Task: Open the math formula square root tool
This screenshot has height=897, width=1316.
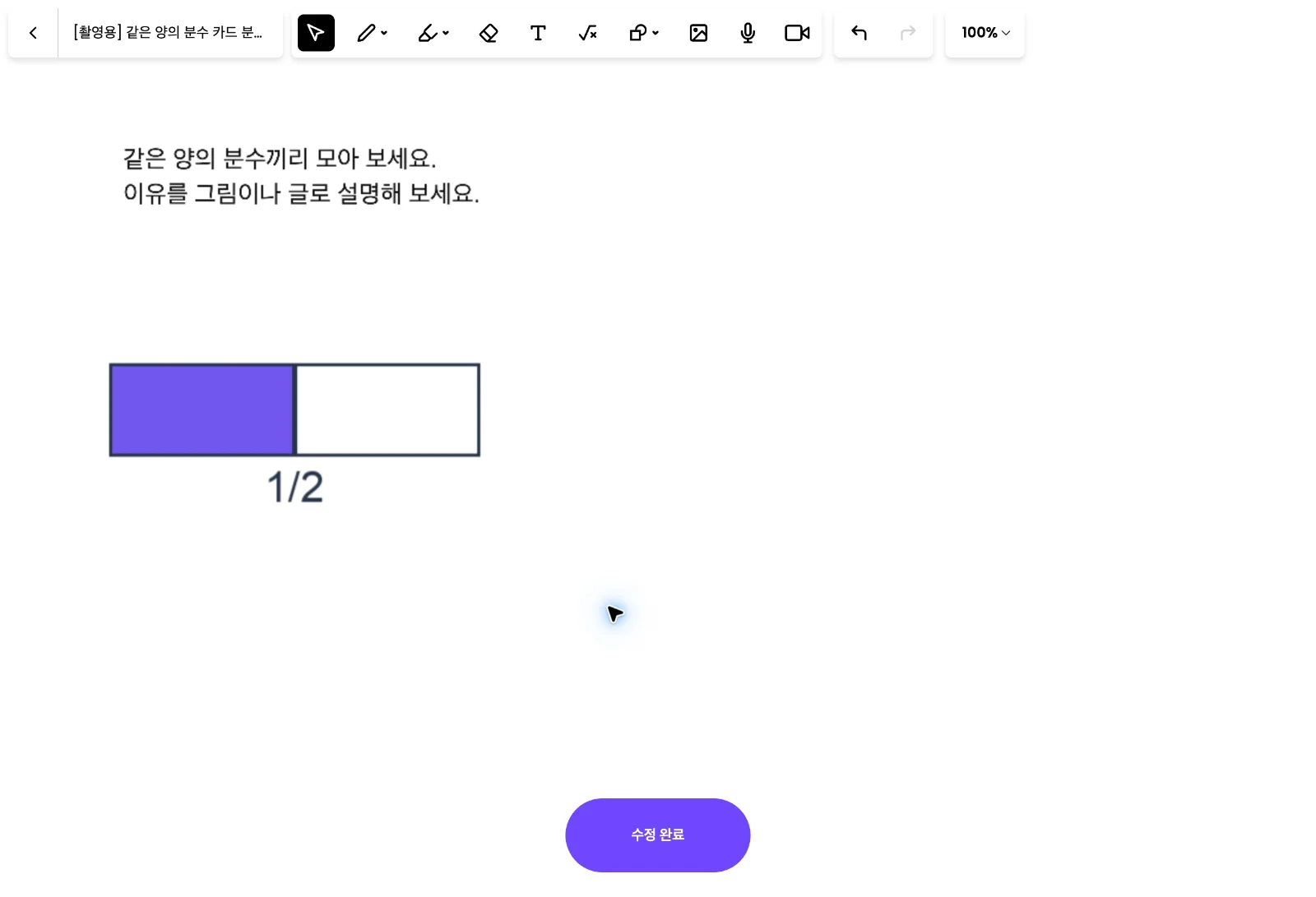Action: point(587,33)
